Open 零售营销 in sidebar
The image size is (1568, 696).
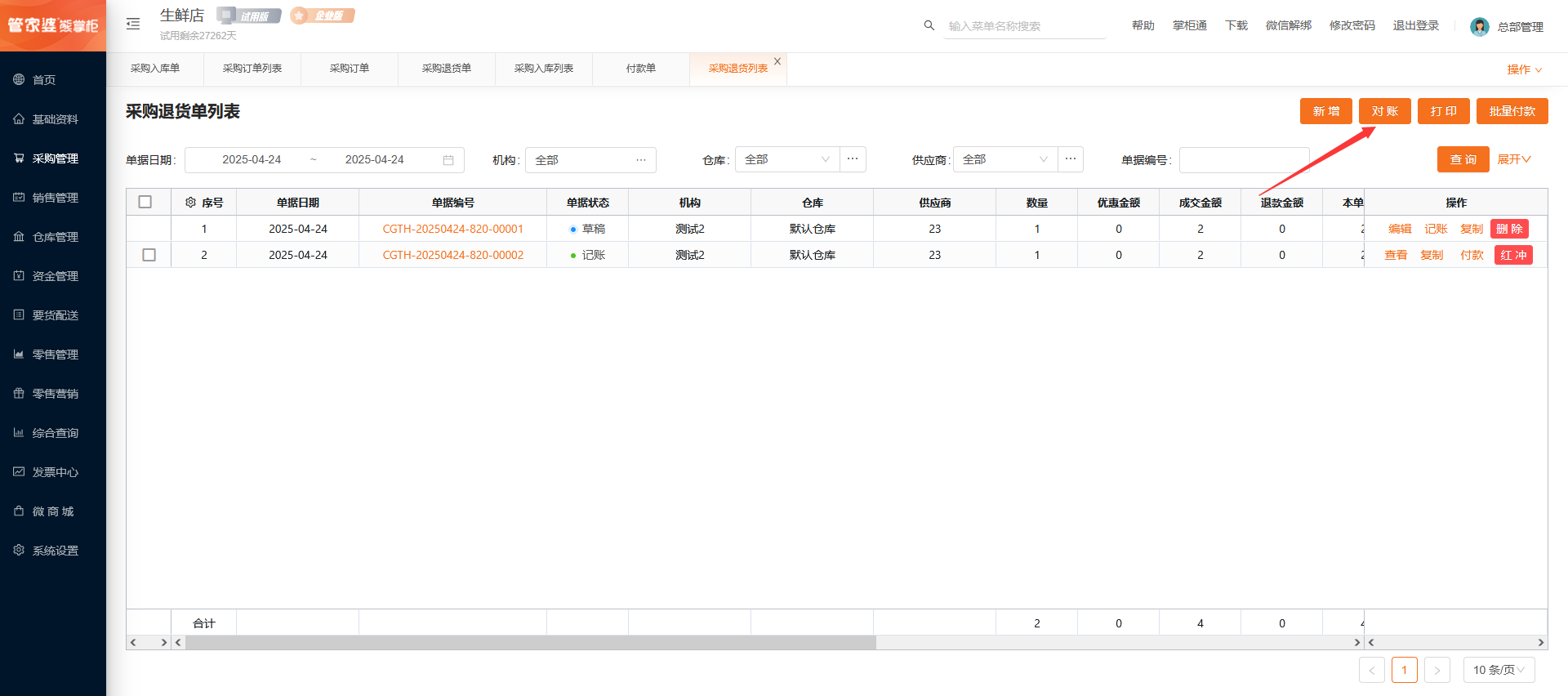[x=53, y=393]
